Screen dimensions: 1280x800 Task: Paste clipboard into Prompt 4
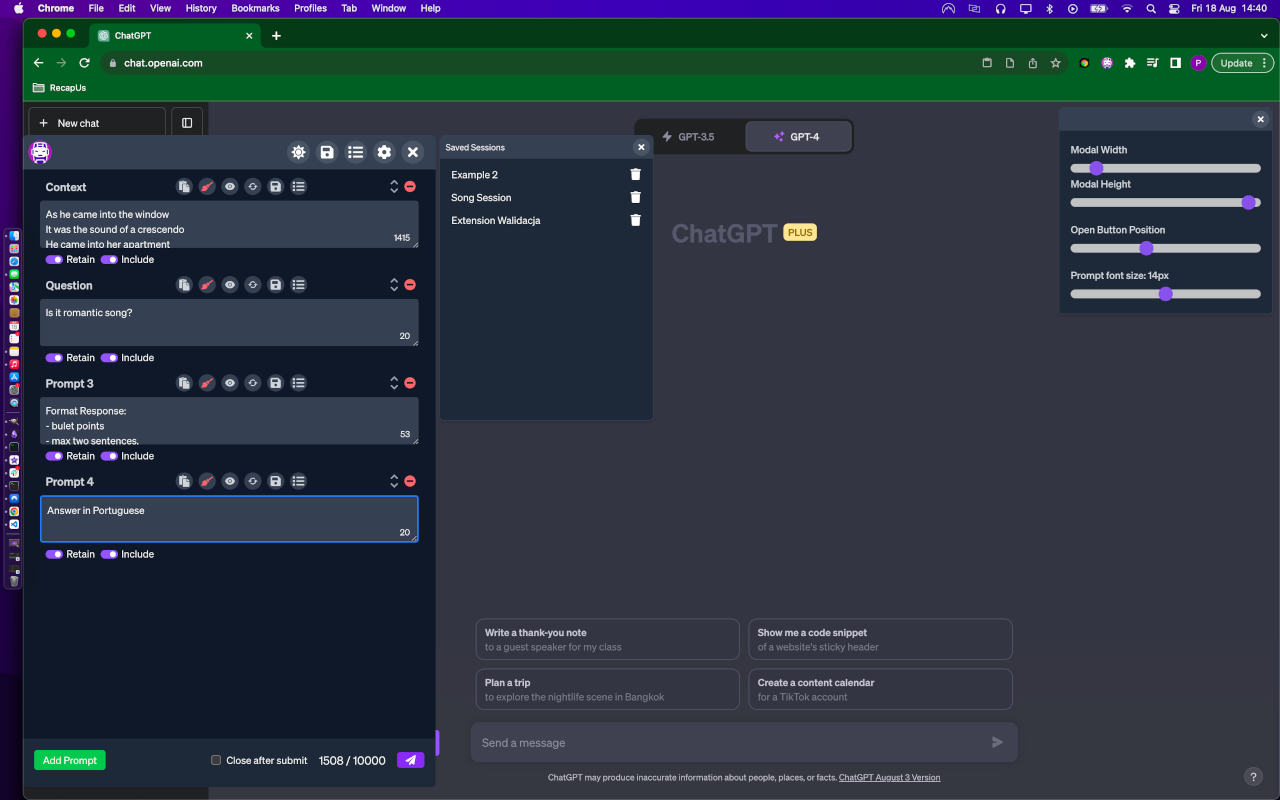click(x=184, y=481)
